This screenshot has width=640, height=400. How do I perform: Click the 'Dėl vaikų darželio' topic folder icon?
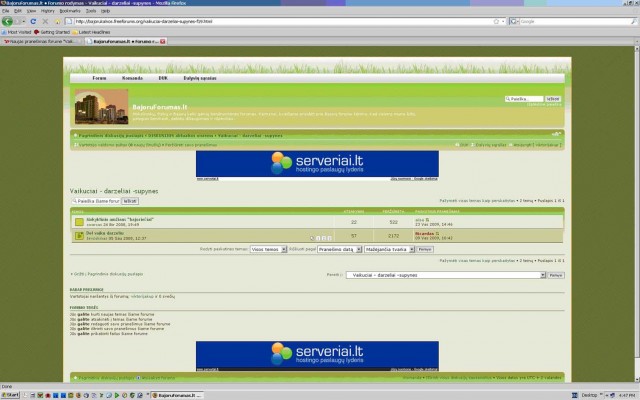pos(79,236)
